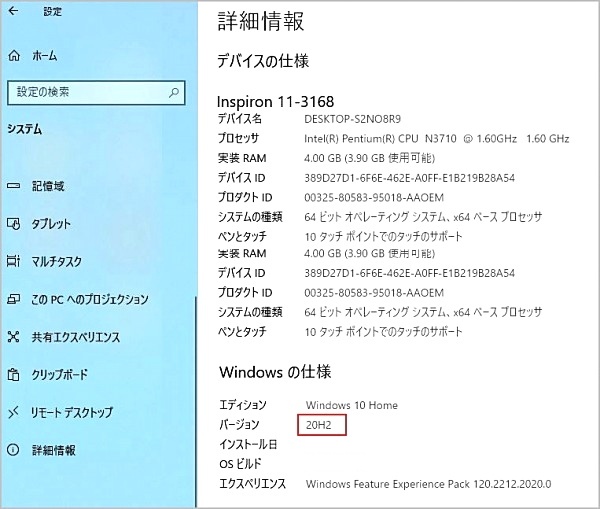Viewport: 600px width, 509px height.
Task: Click the first 10 タッチ ポイント value
Action: [x=383, y=237]
